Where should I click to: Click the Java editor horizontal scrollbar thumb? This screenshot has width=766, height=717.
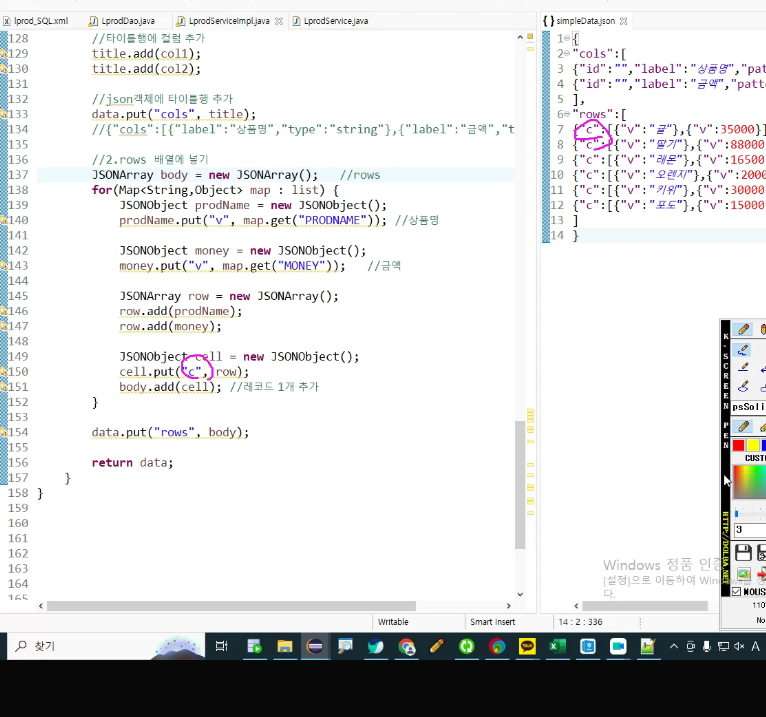click(x=232, y=606)
